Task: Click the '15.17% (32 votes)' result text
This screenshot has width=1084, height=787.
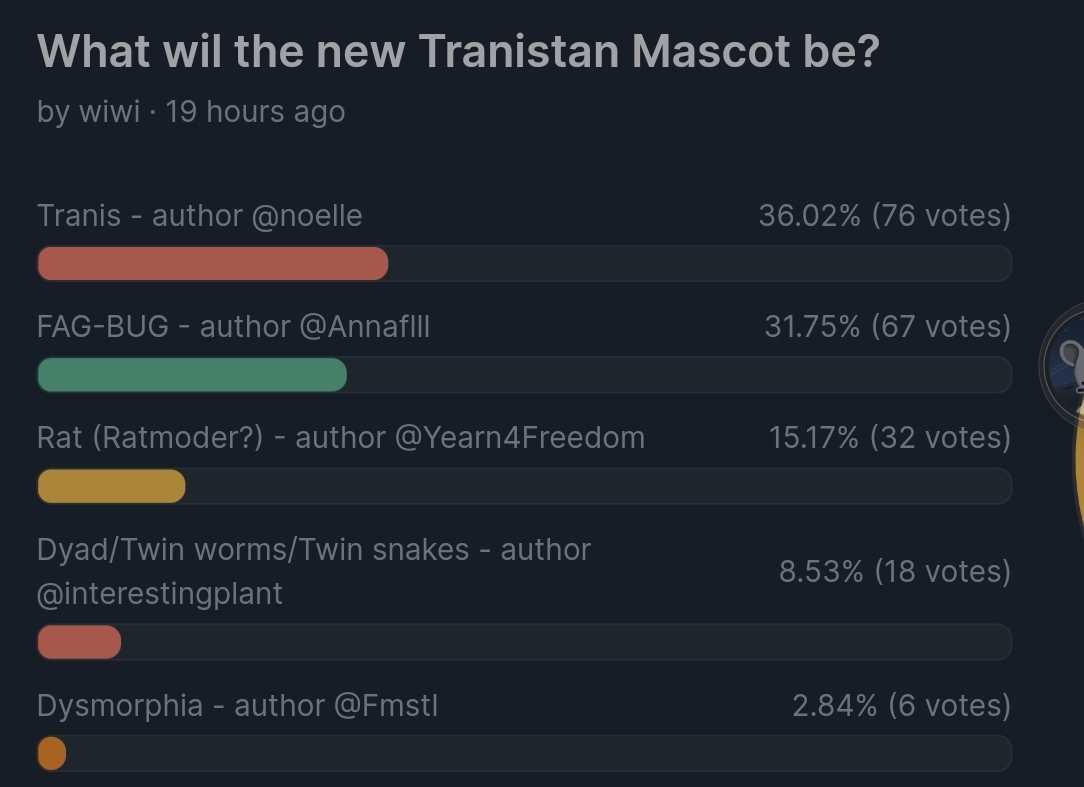Action: (889, 437)
